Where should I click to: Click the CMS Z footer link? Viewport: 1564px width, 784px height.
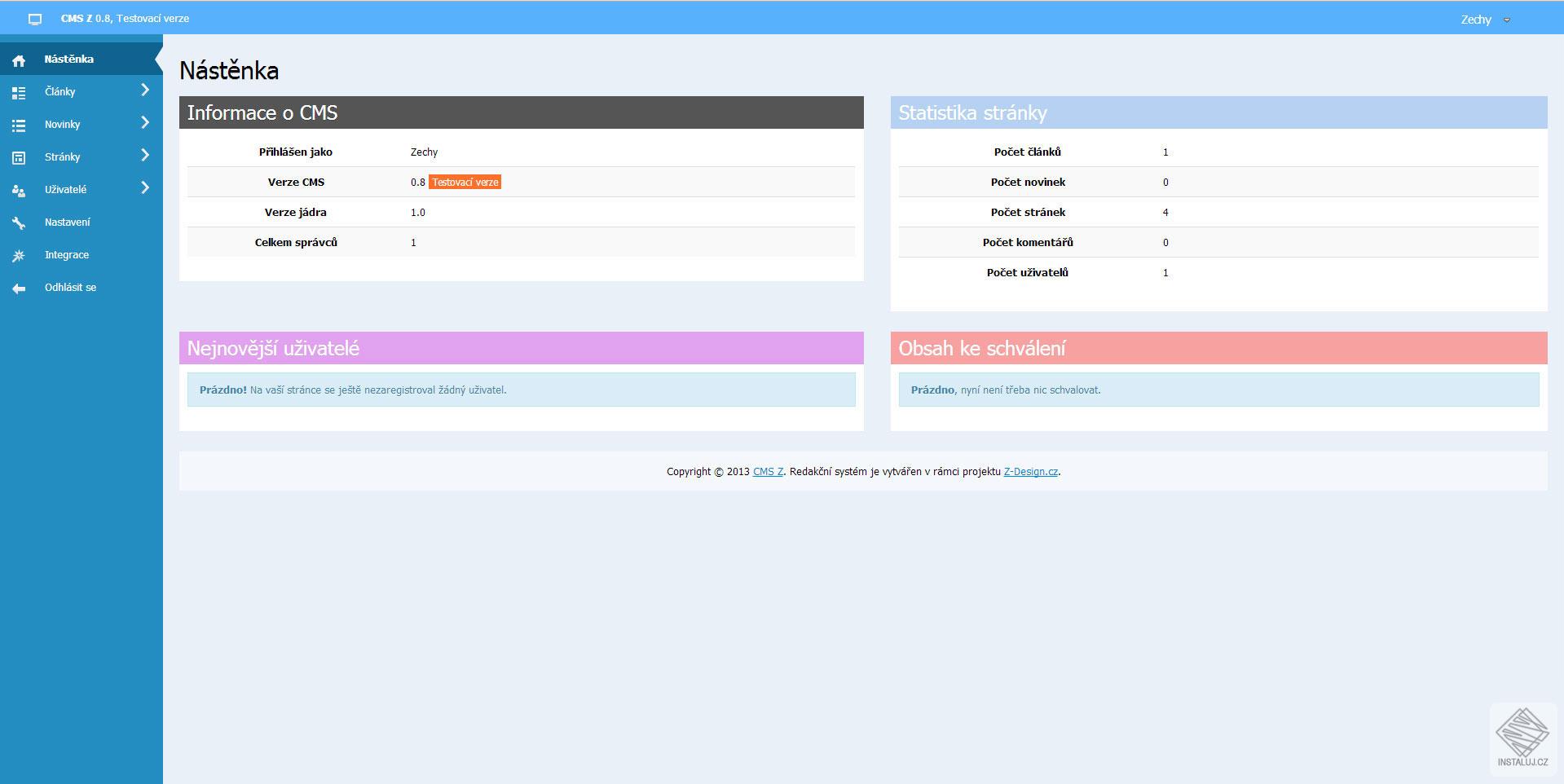(768, 472)
